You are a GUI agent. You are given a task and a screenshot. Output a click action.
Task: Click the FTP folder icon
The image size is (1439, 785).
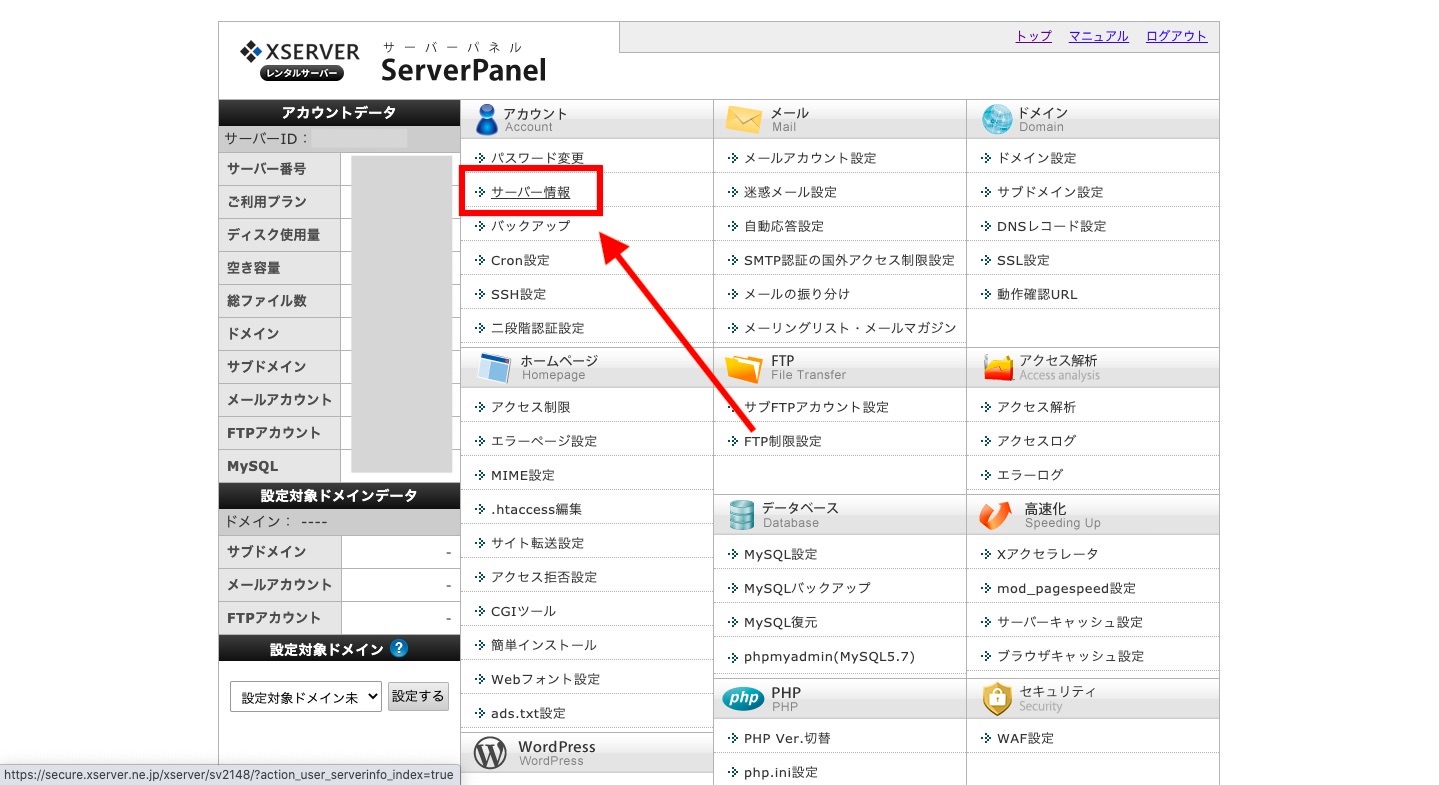coord(743,368)
